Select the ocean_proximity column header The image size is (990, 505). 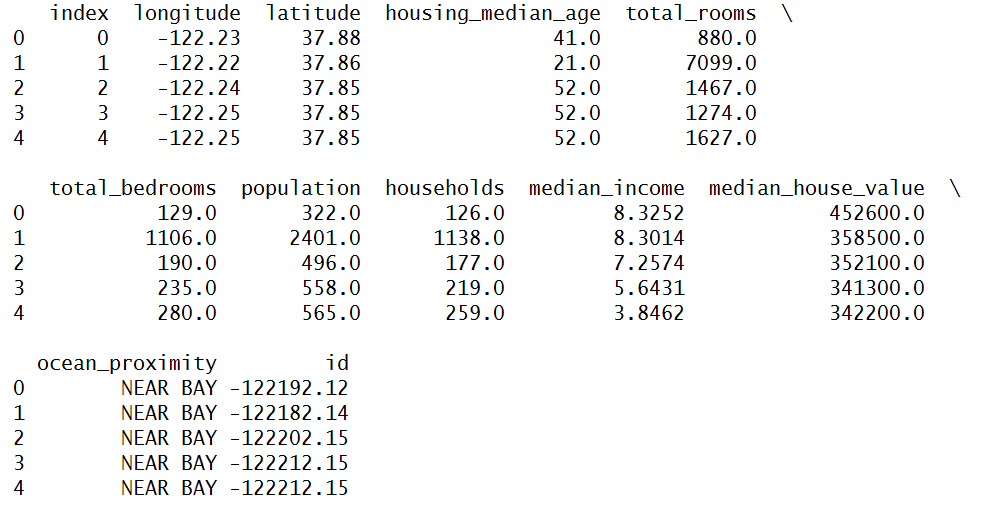(127, 363)
